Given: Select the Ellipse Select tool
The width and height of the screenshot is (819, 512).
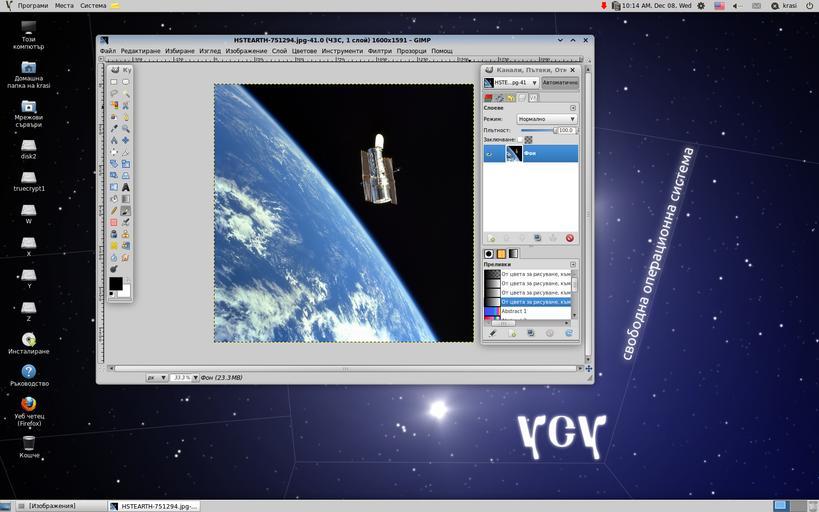Looking at the screenshot, I should 126,82.
